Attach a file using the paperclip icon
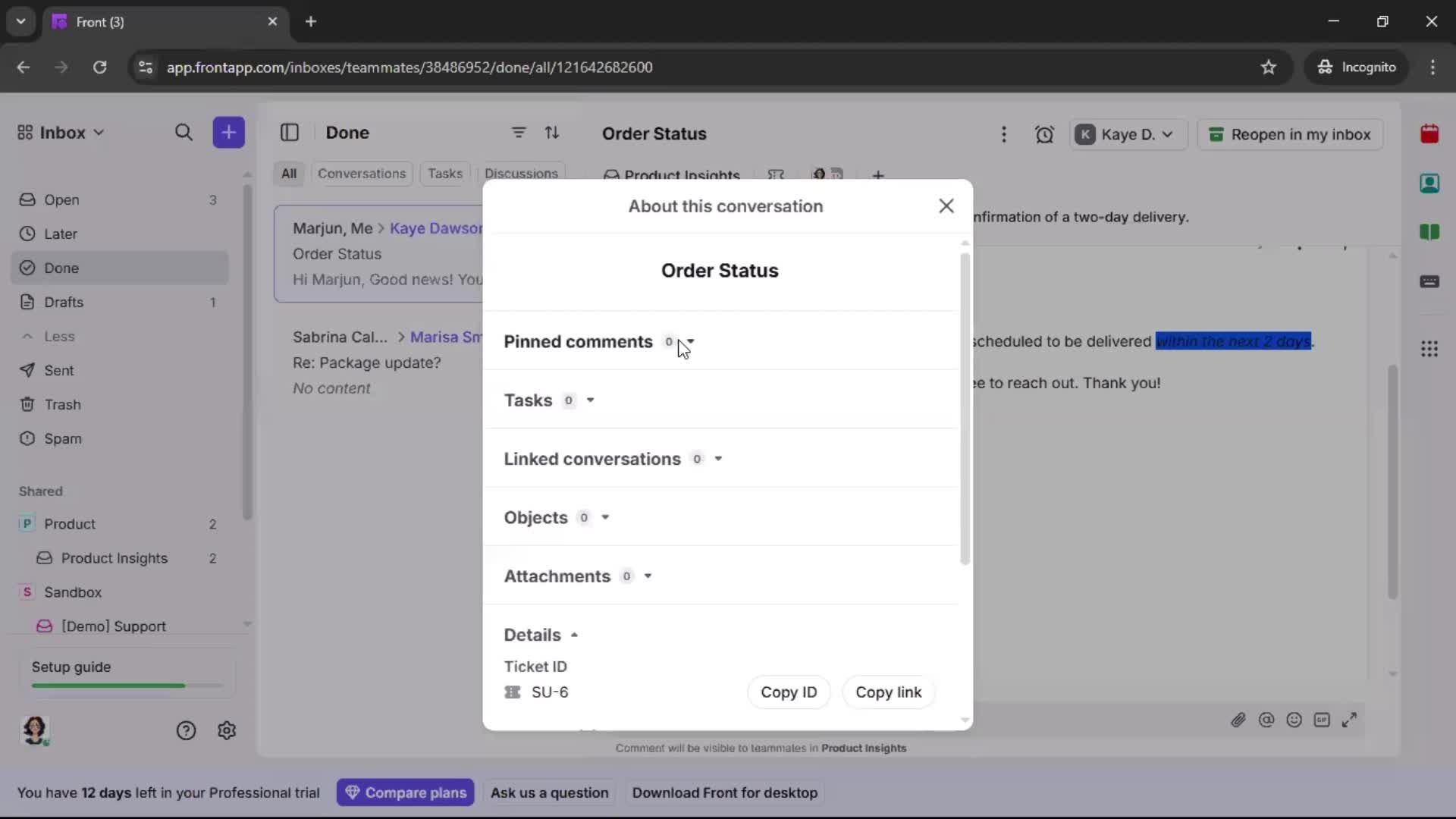This screenshot has height=819, width=1456. [x=1239, y=720]
